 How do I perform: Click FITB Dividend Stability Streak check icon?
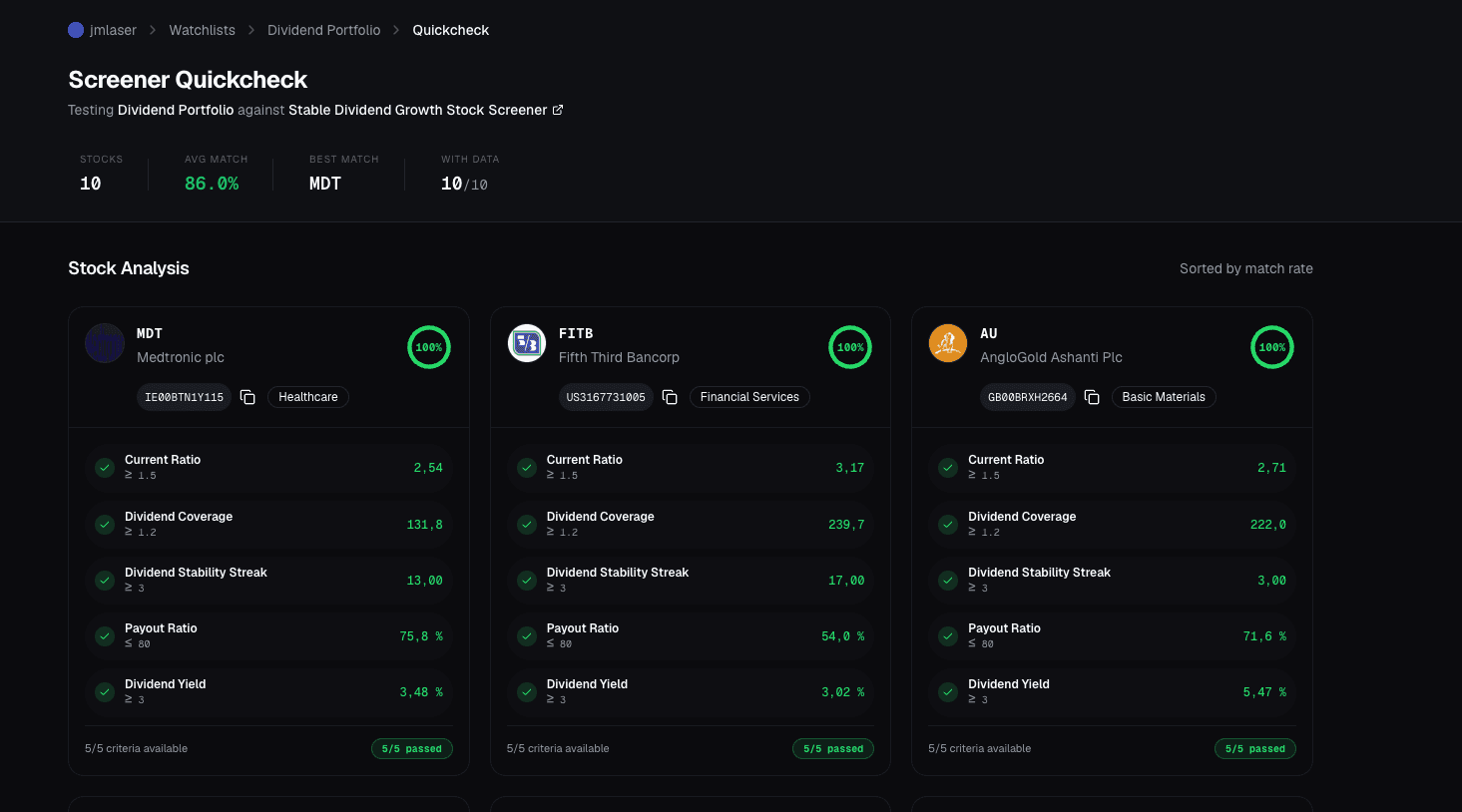527,581
